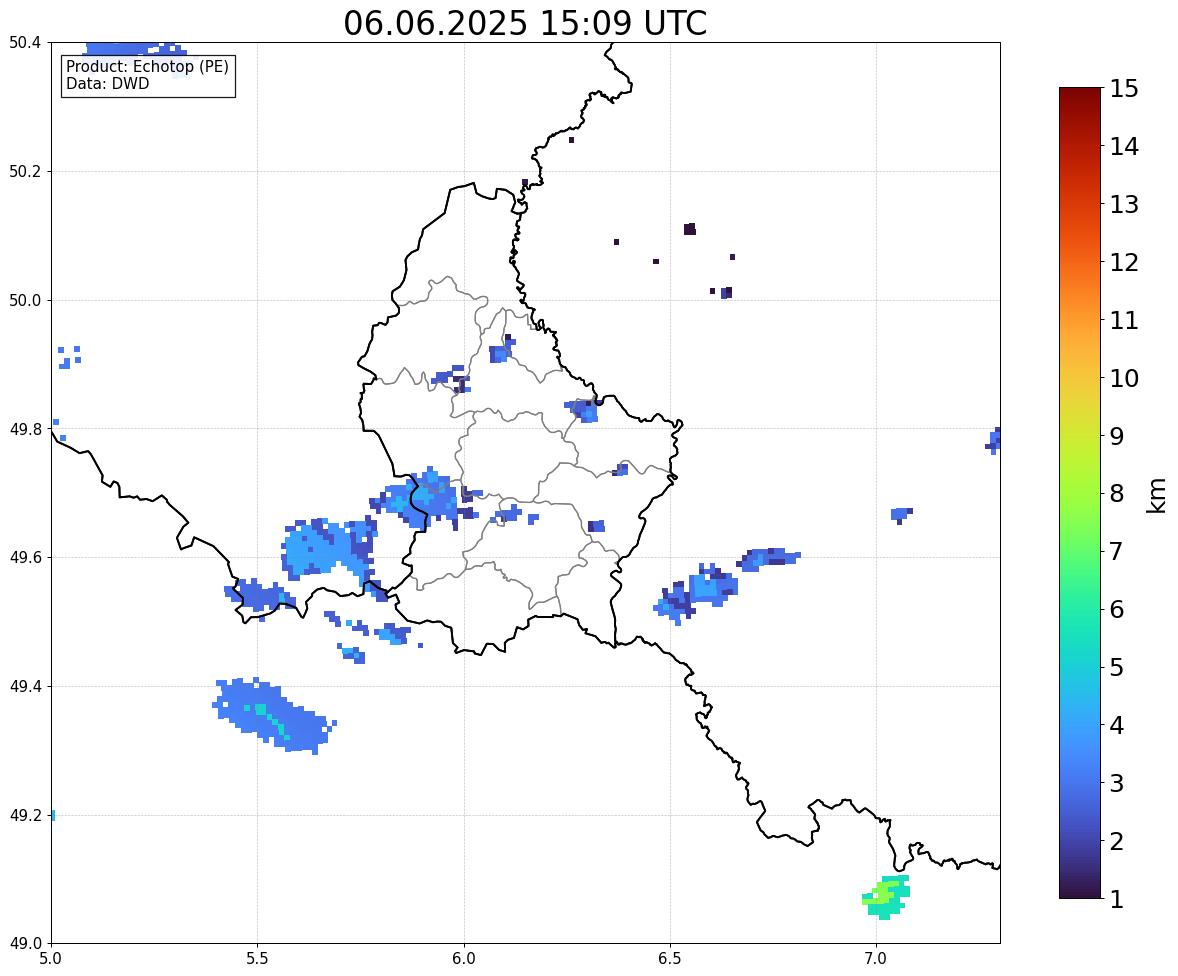Select the colorbar tick label 8
Image resolution: width=1178 pixels, height=976 pixels.
[1117, 494]
